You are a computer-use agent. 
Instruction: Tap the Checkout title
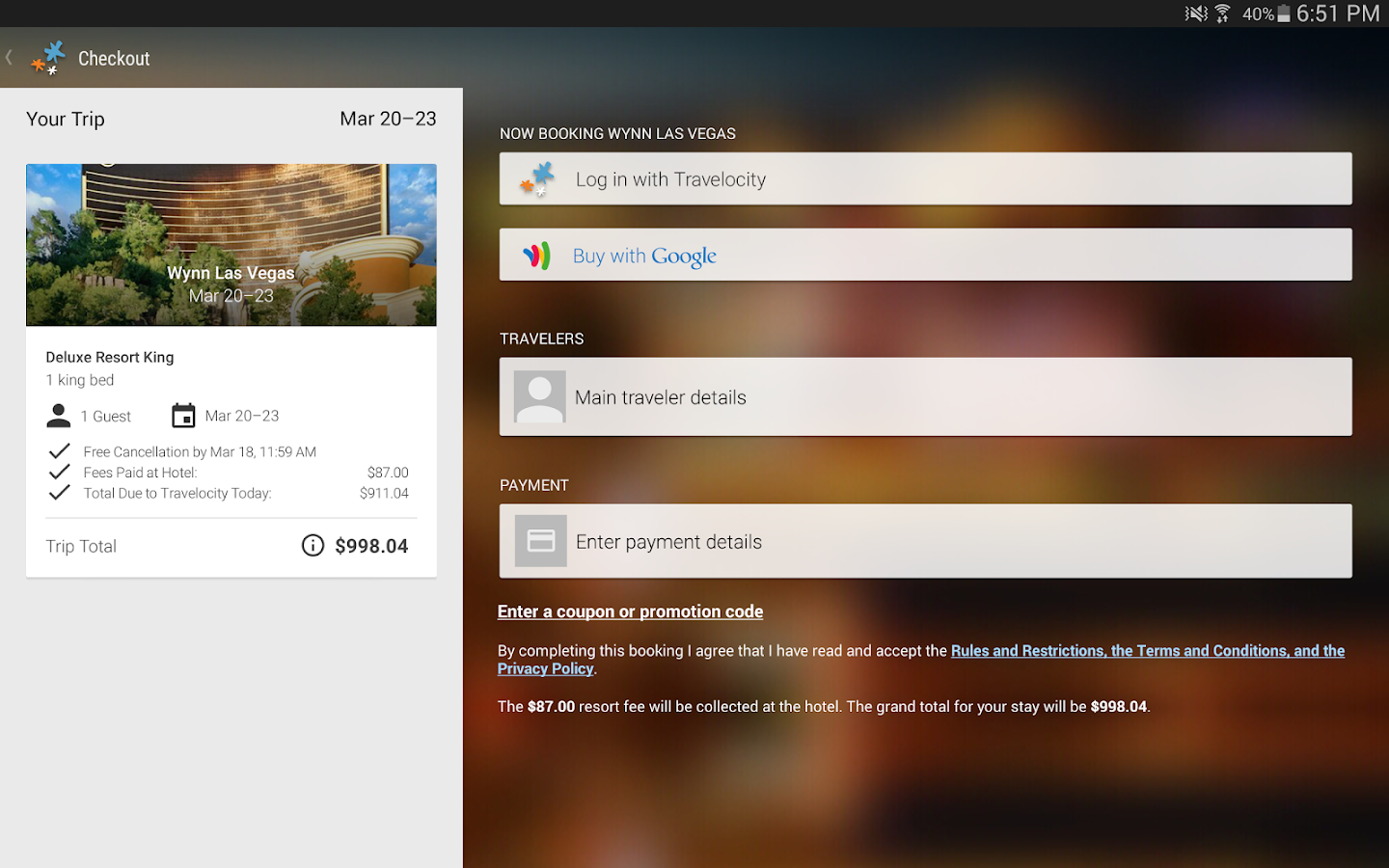[114, 58]
